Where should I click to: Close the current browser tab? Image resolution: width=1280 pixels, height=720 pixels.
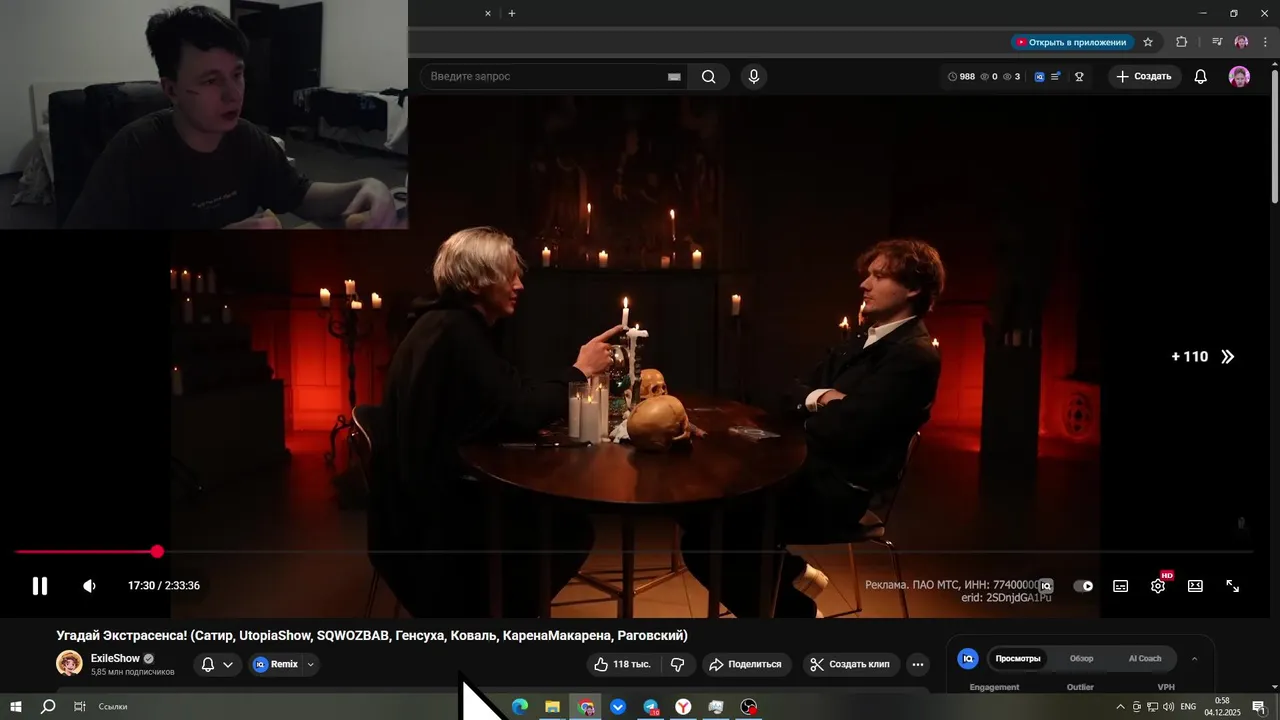click(x=488, y=13)
